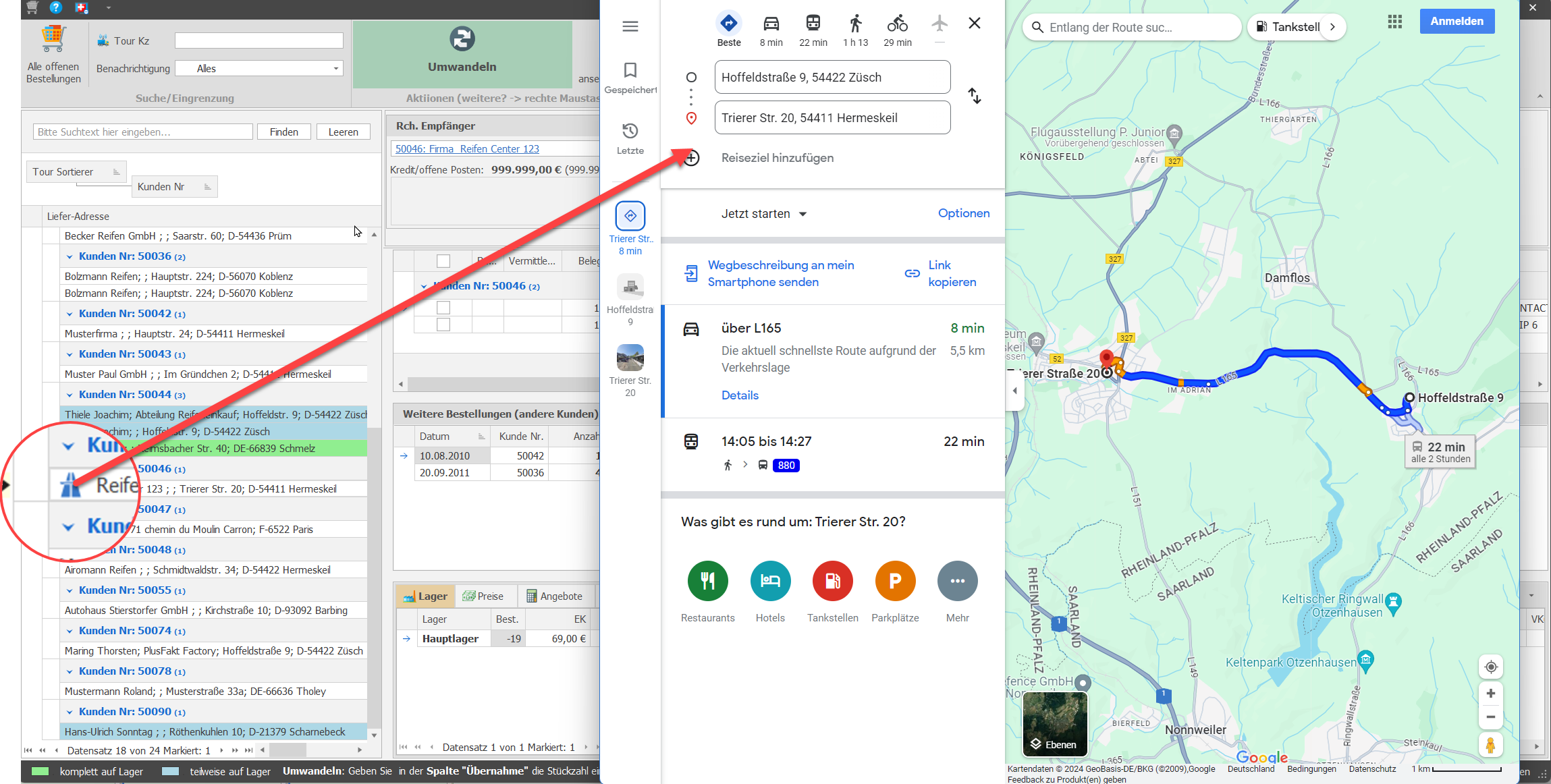The width and height of the screenshot is (1551, 784).
Task: Click the help question mark icon
Action: (56, 7)
